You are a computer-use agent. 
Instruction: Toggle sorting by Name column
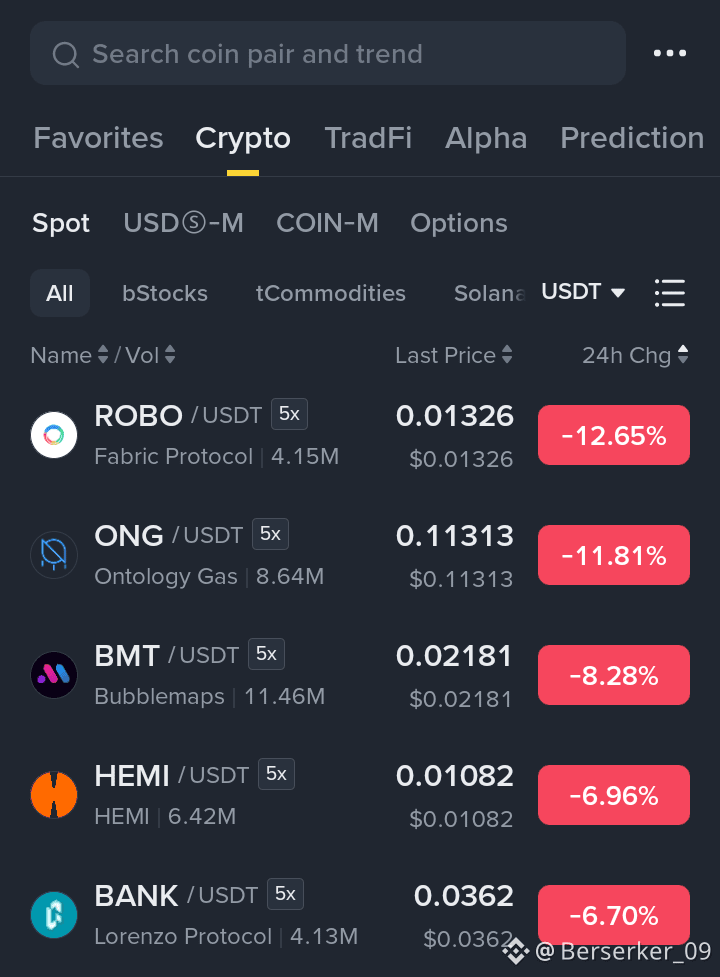(69, 355)
